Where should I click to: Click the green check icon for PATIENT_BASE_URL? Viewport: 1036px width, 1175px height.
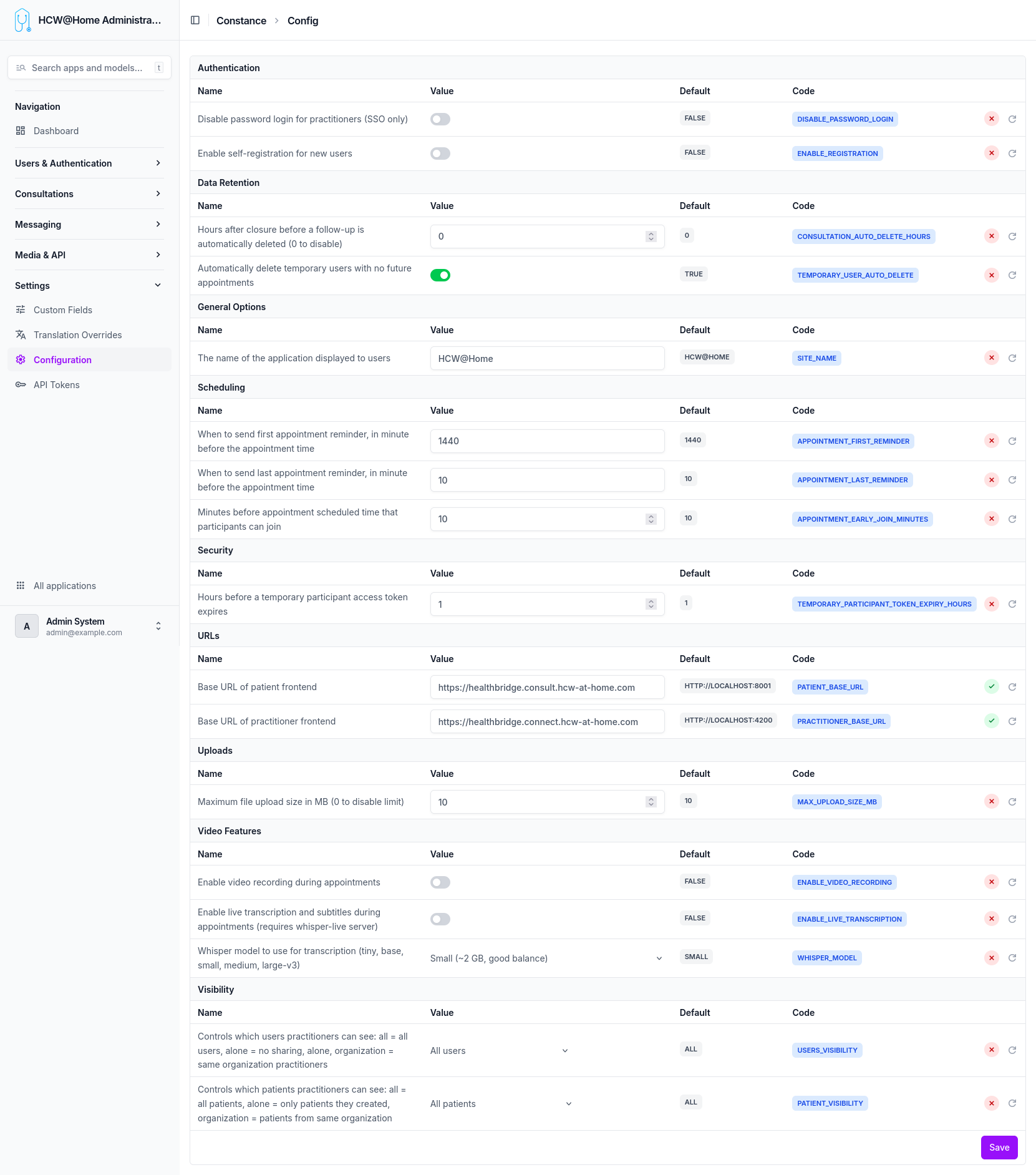(991, 687)
